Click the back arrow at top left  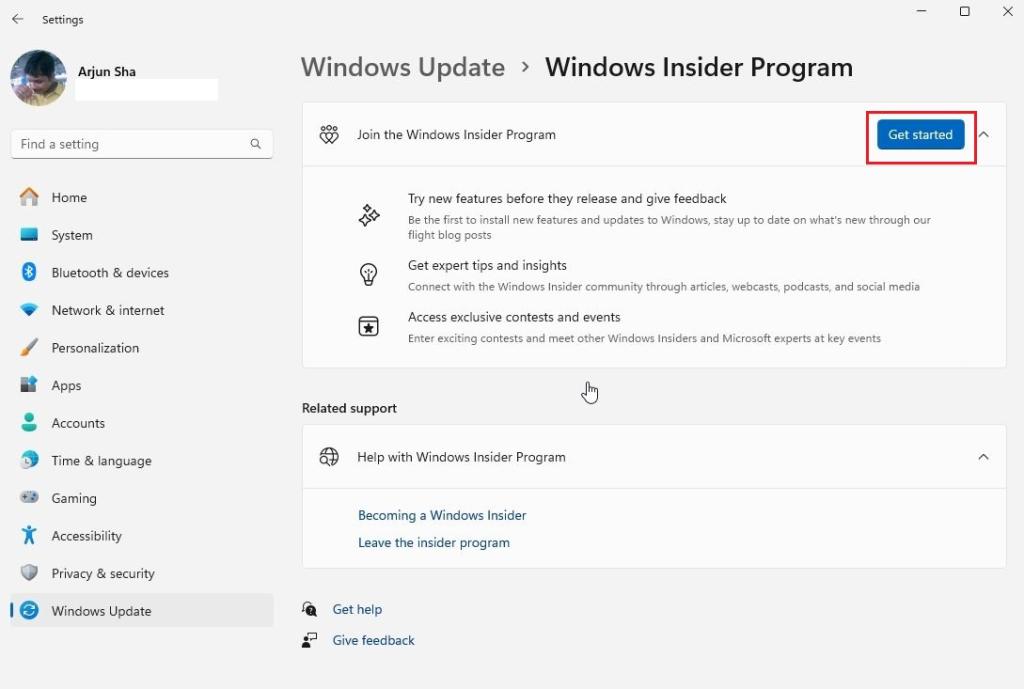(16, 18)
